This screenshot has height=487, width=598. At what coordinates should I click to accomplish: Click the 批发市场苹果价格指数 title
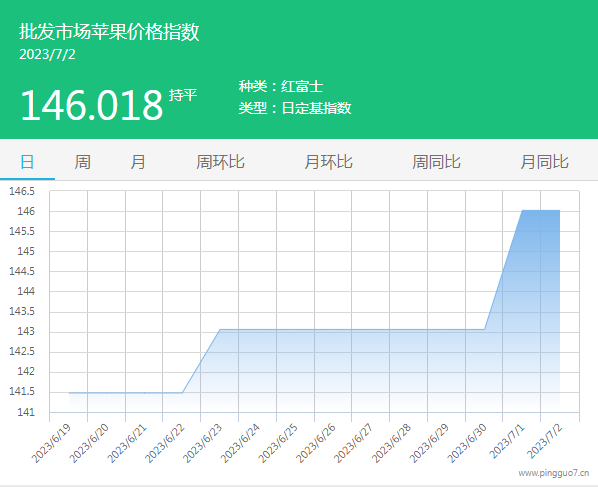point(109,31)
